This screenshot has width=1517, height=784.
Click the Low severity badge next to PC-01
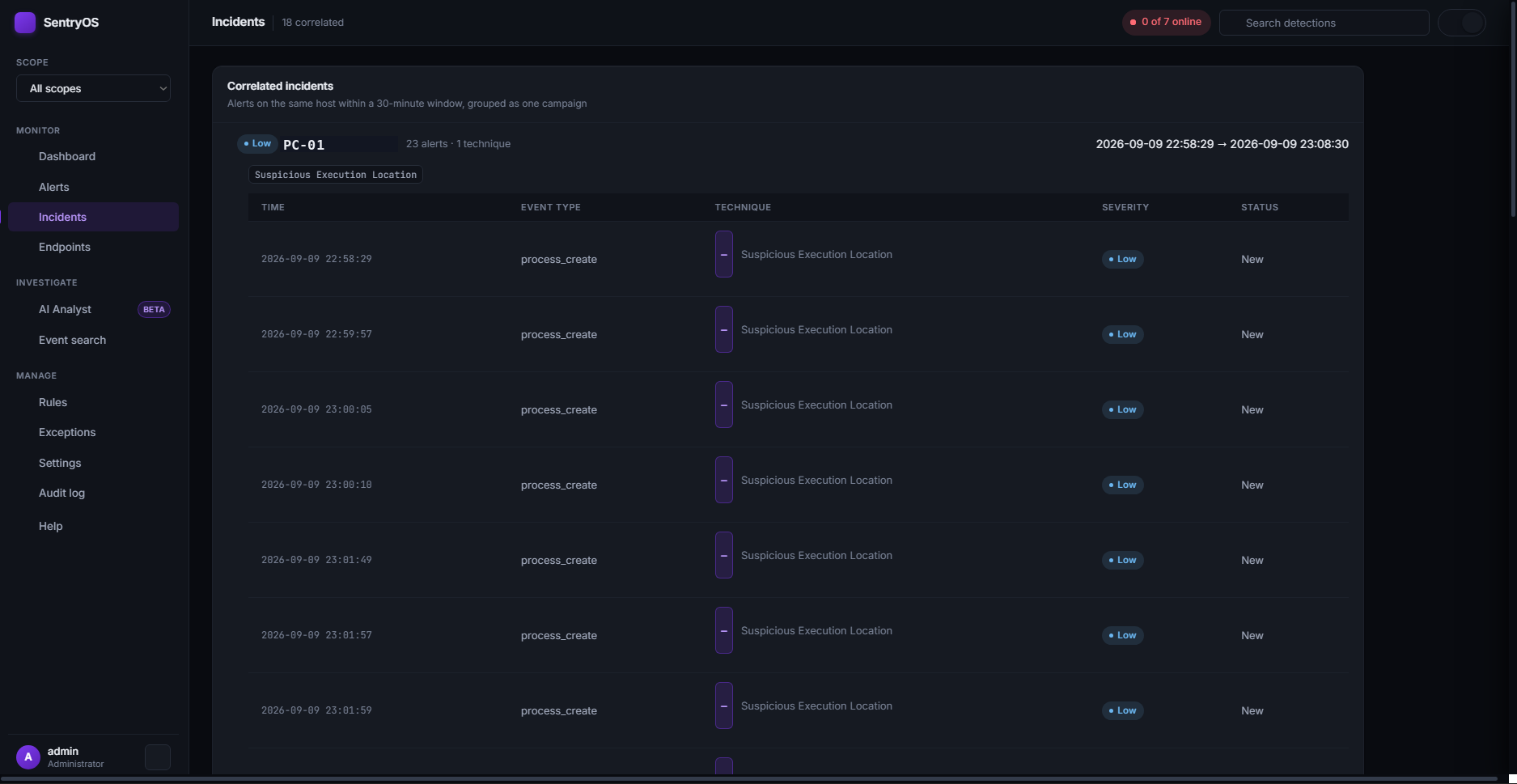point(257,143)
